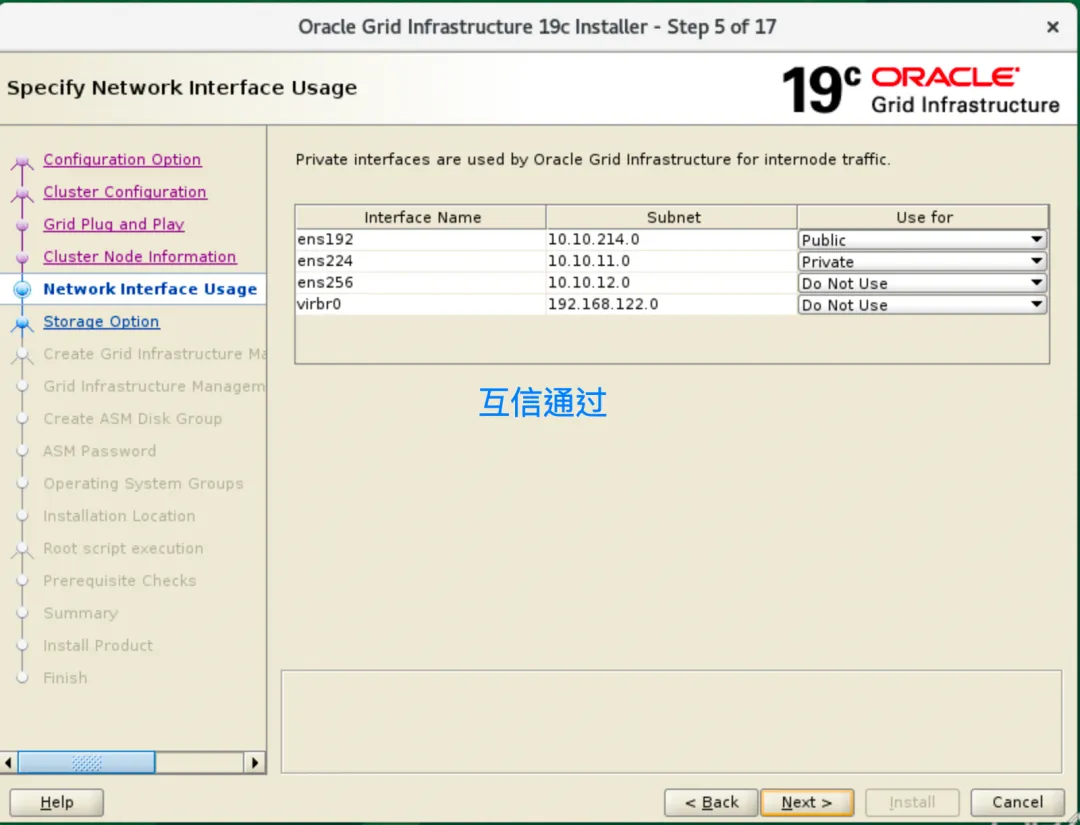Open Use for dropdown for virbr0
1080x825 pixels.
[x=922, y=305]
